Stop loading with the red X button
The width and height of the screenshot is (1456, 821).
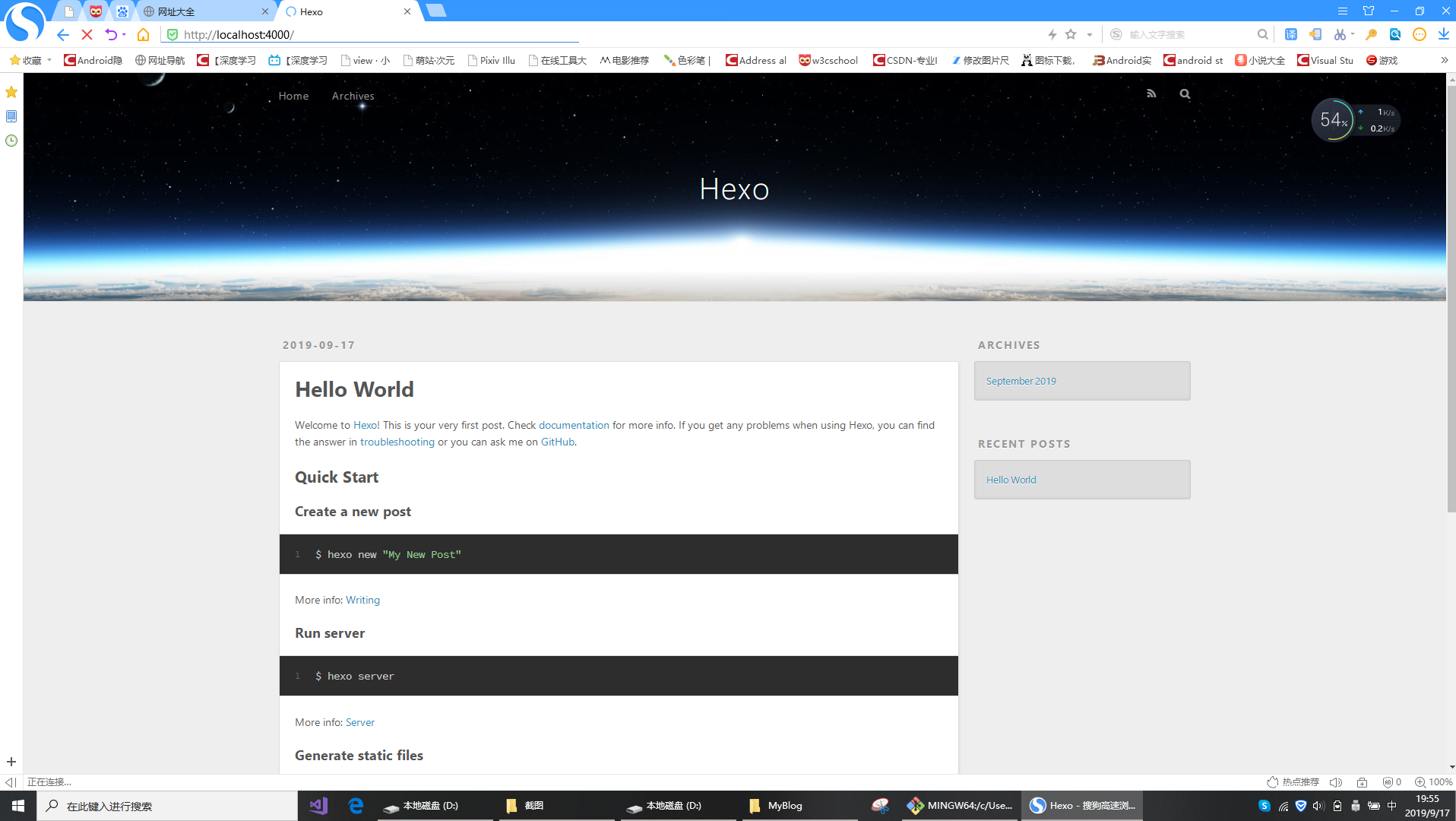(87, 34)
